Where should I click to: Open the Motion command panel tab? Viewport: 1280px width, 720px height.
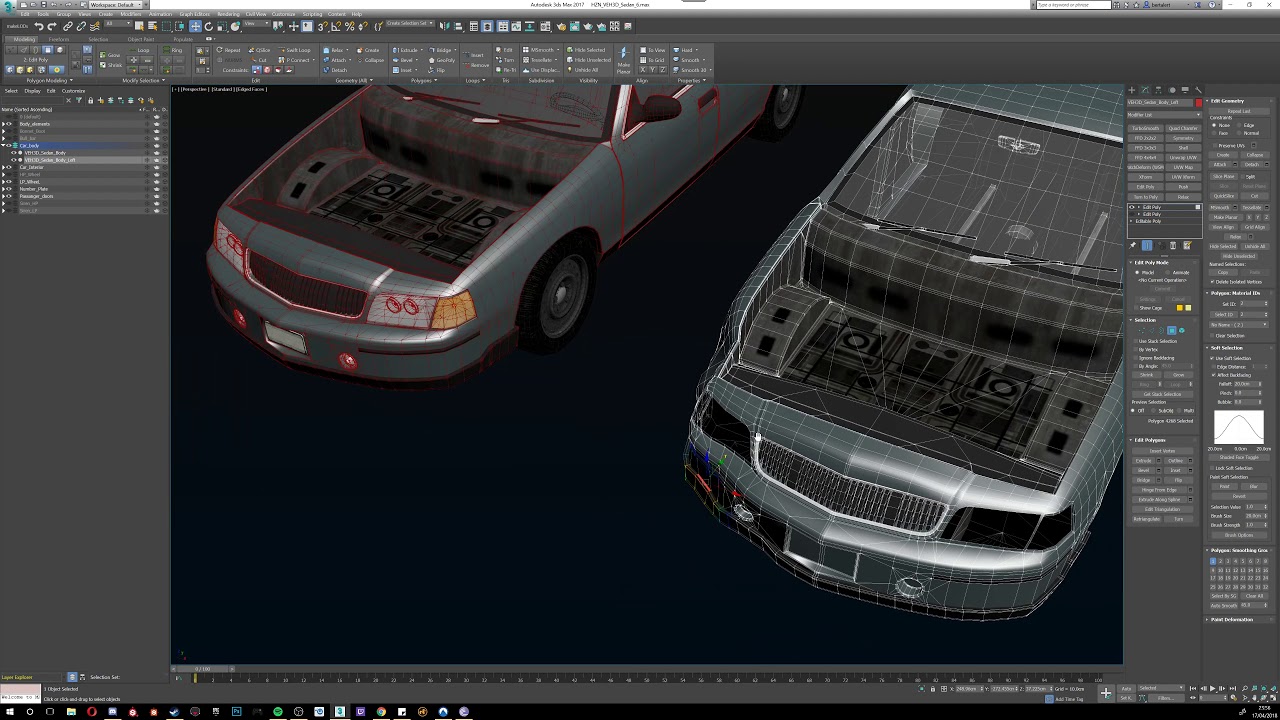(1173, 90)
